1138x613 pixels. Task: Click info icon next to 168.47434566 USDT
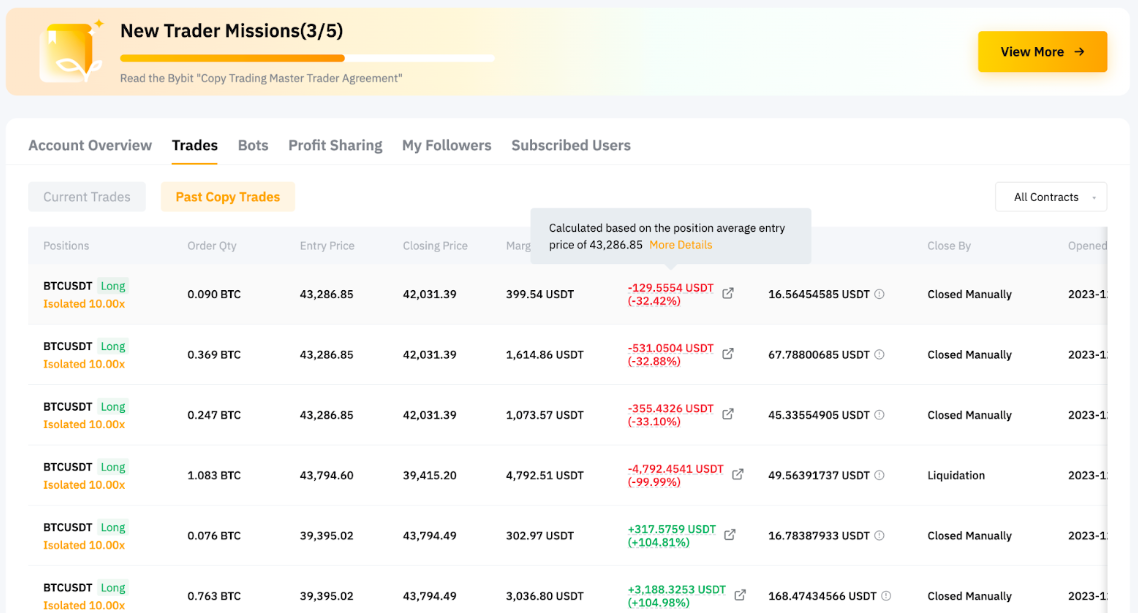click(x=886, y=596)
